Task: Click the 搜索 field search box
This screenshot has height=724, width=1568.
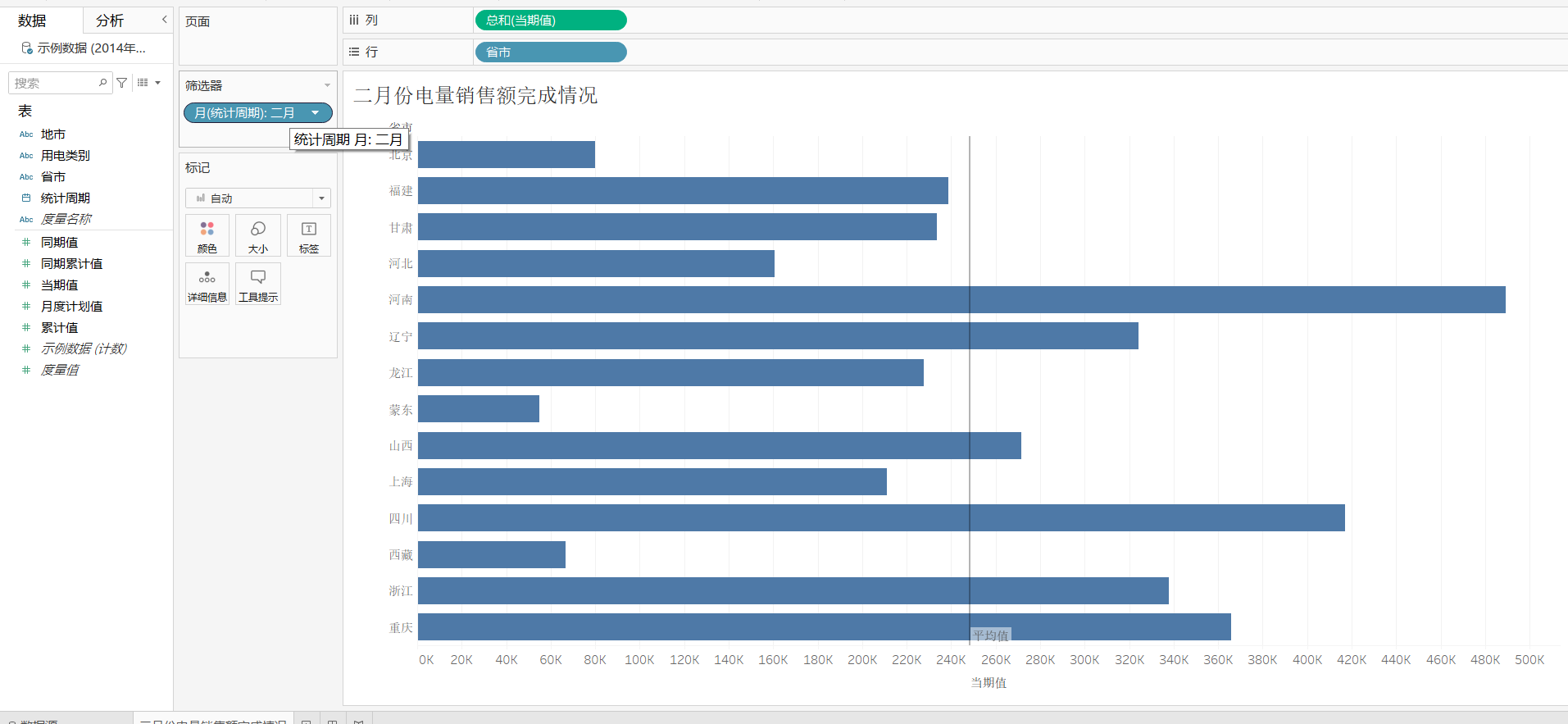Action: (x=61, y=83)
